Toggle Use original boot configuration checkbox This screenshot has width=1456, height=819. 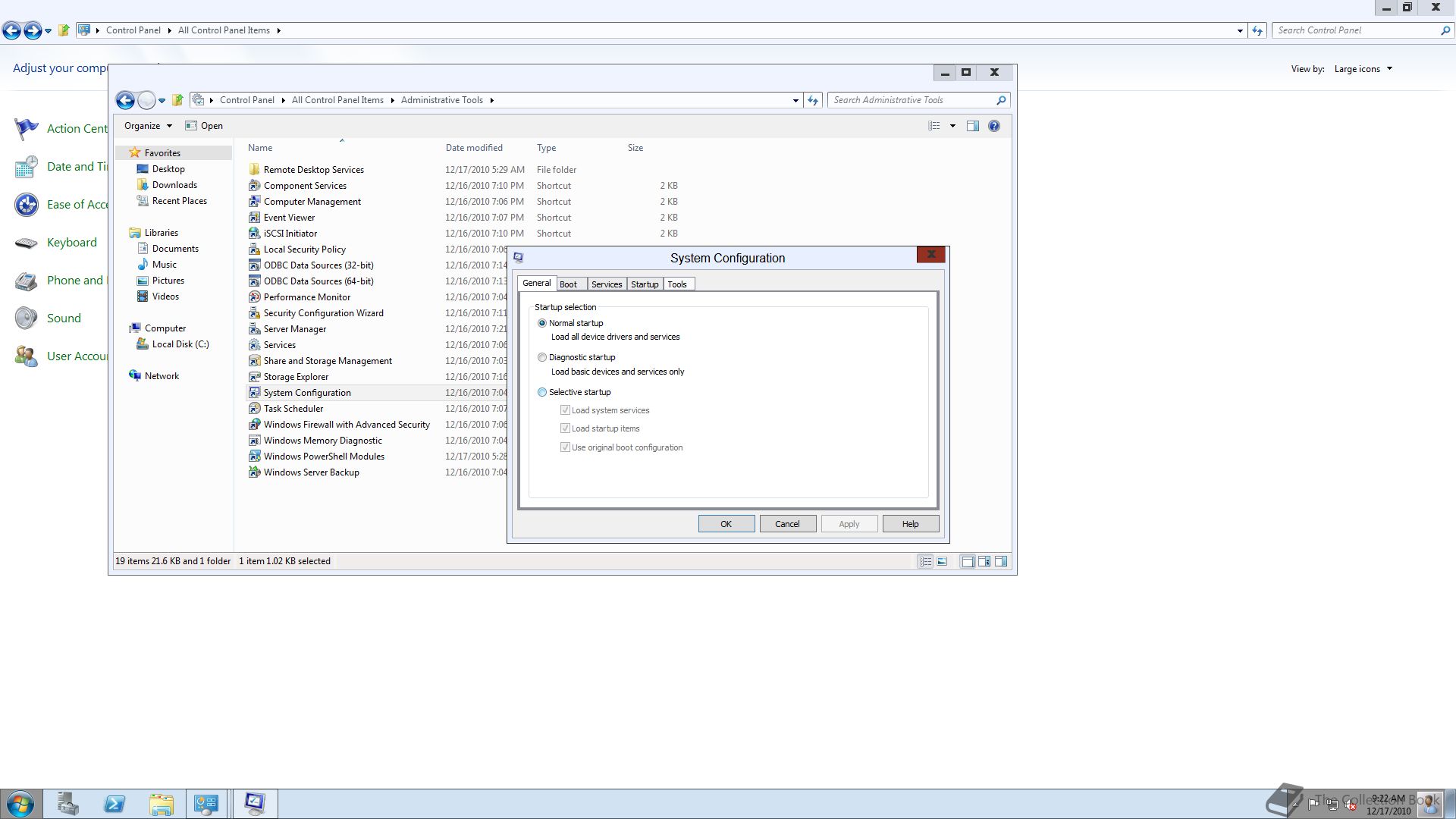point(565,447)
